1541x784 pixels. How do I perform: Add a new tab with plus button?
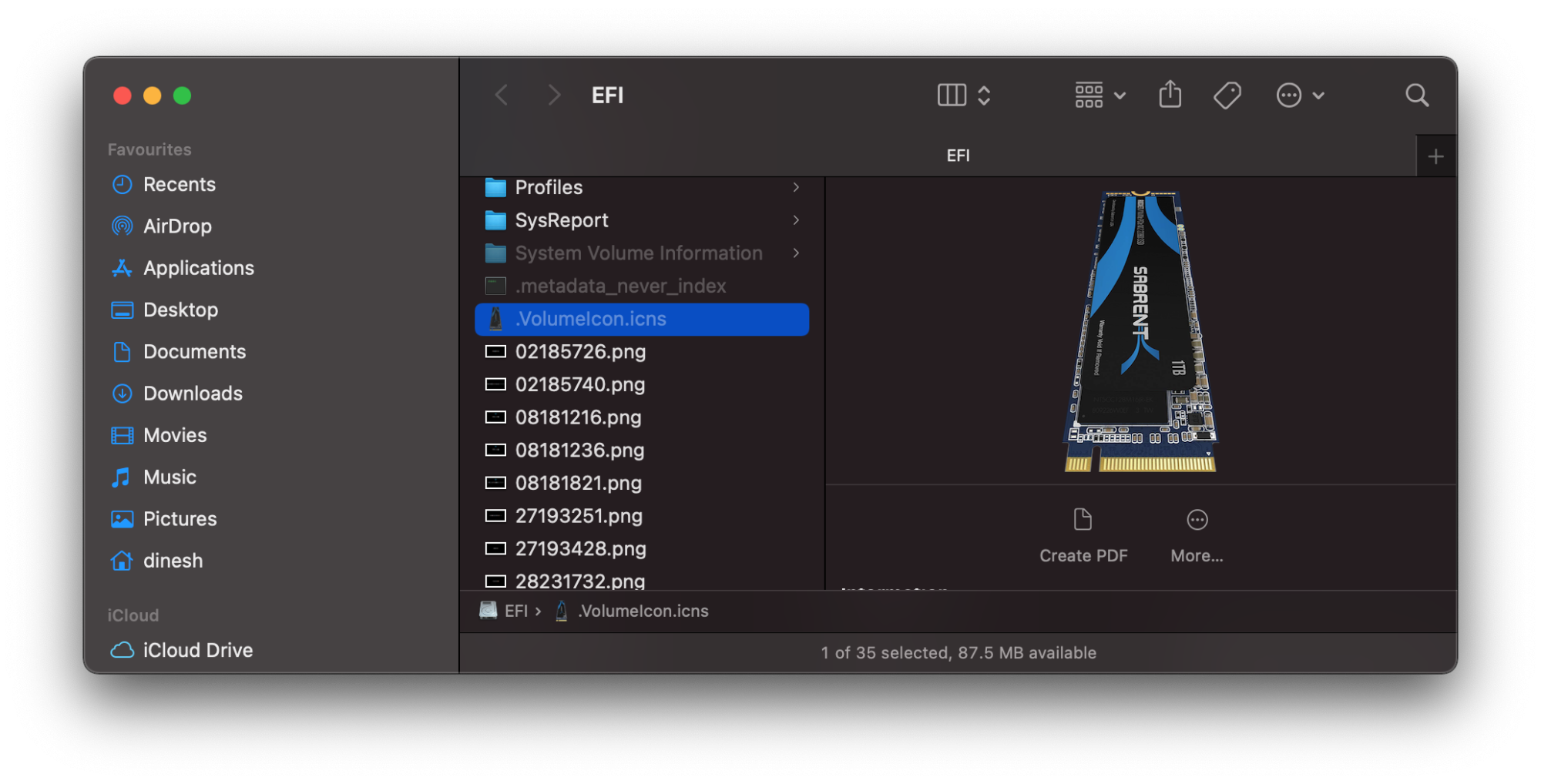pos(1435,157)
